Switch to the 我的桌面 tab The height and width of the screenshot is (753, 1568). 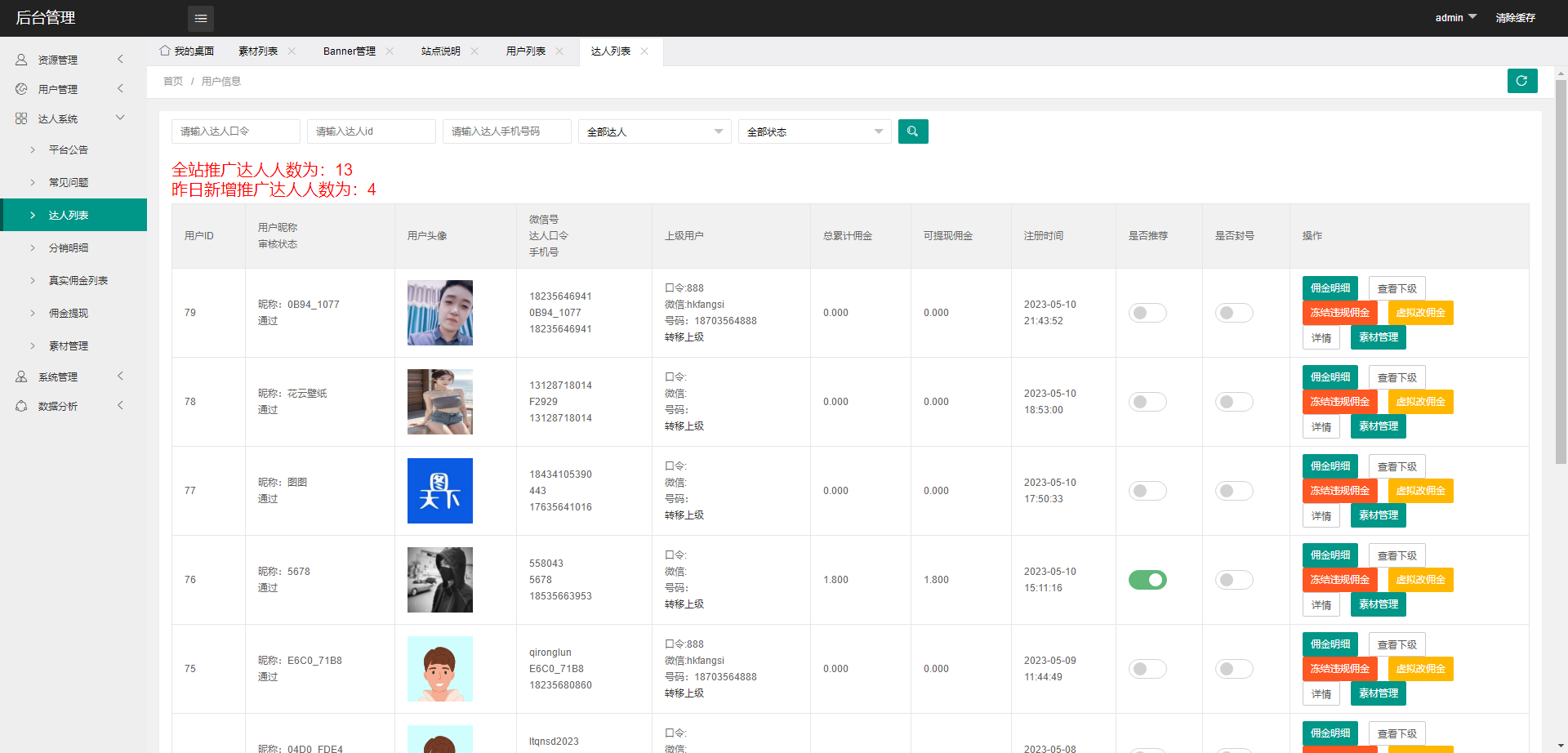point(186,51)
